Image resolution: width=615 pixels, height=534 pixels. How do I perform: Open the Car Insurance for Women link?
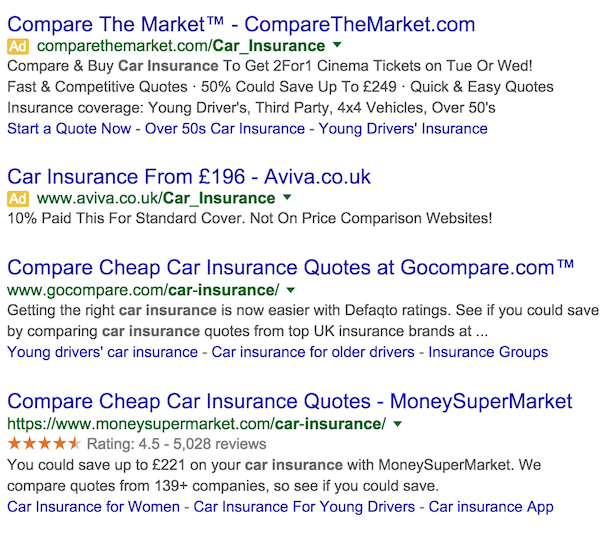[93, 507]
